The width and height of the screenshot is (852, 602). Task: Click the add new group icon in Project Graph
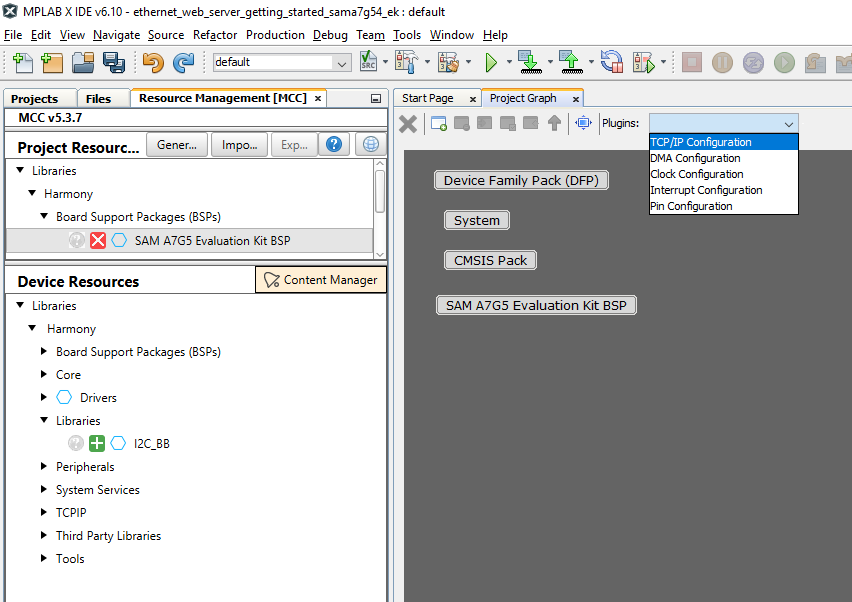[x=439, y=123]
